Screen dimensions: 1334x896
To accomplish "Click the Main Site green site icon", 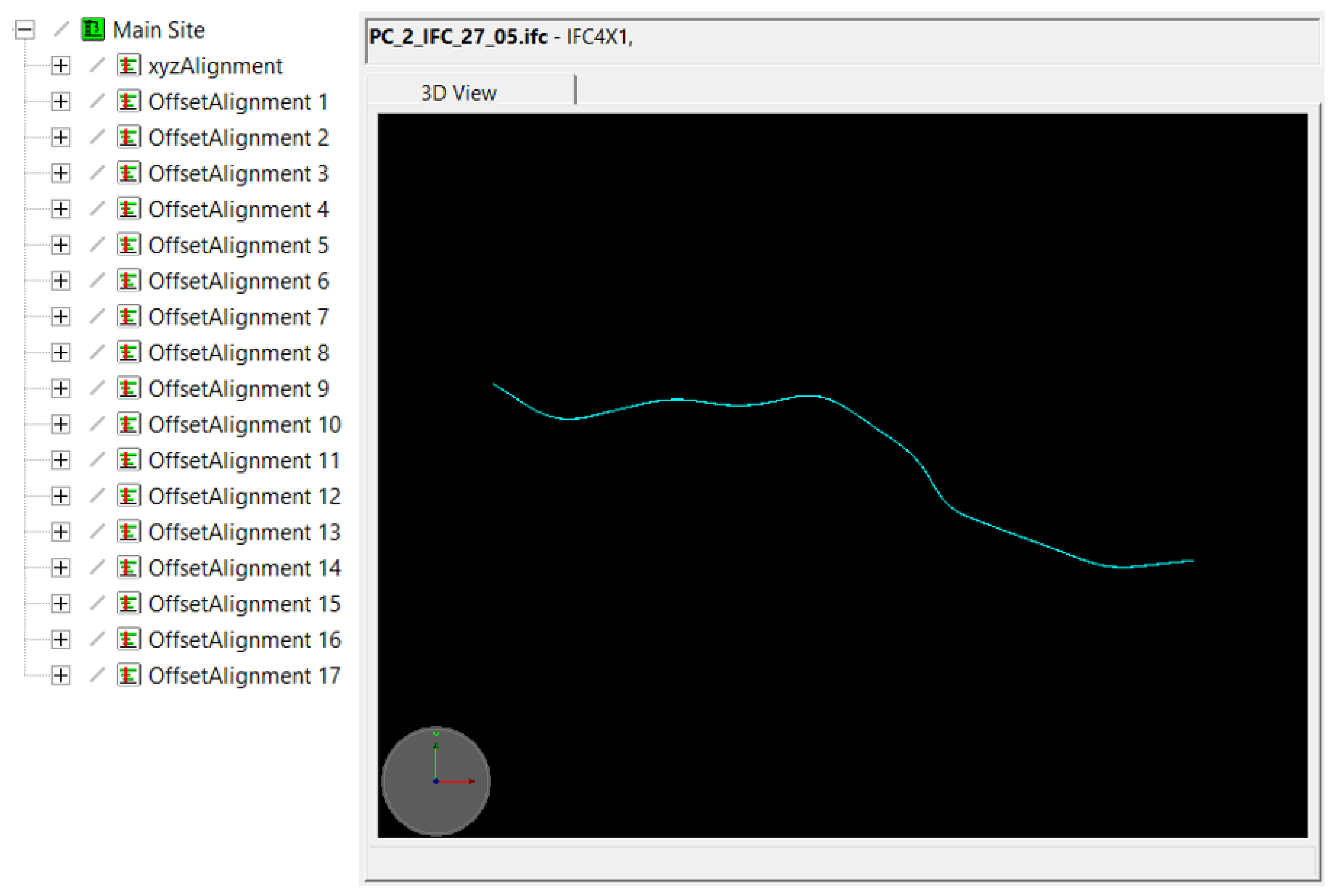I will (93, 30).
